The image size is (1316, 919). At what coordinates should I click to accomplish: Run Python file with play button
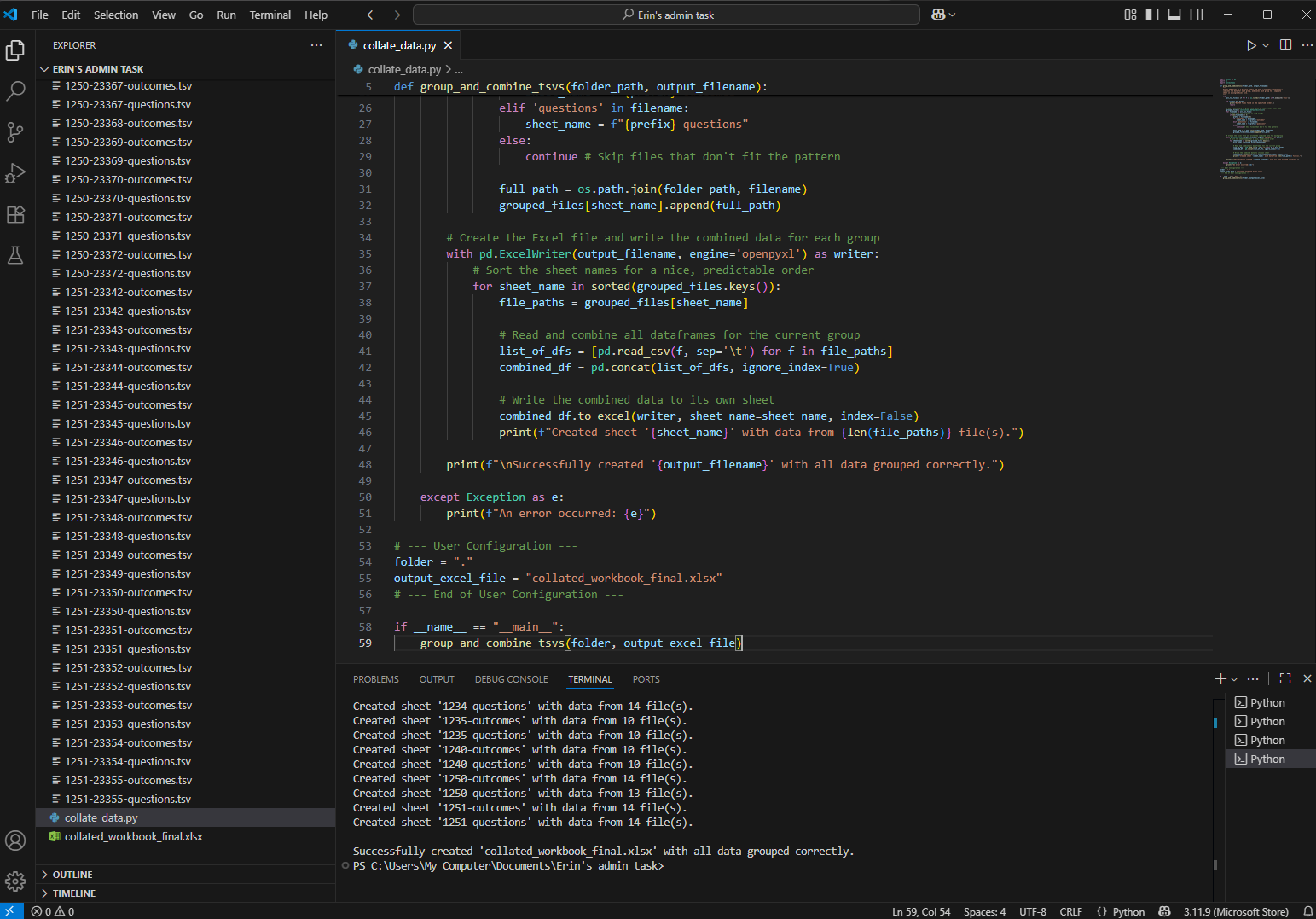coord(1251,45)
